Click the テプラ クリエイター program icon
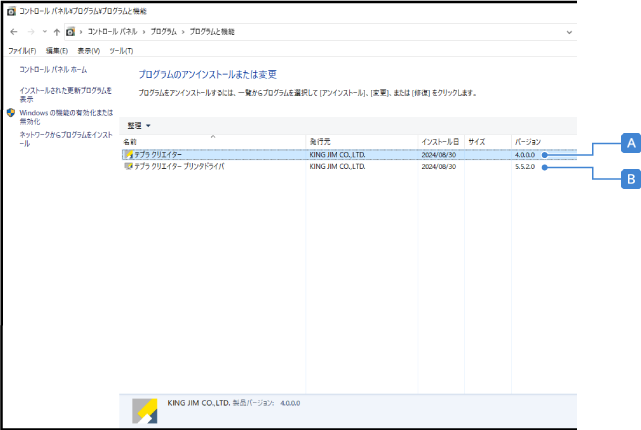 coord(128,155)
